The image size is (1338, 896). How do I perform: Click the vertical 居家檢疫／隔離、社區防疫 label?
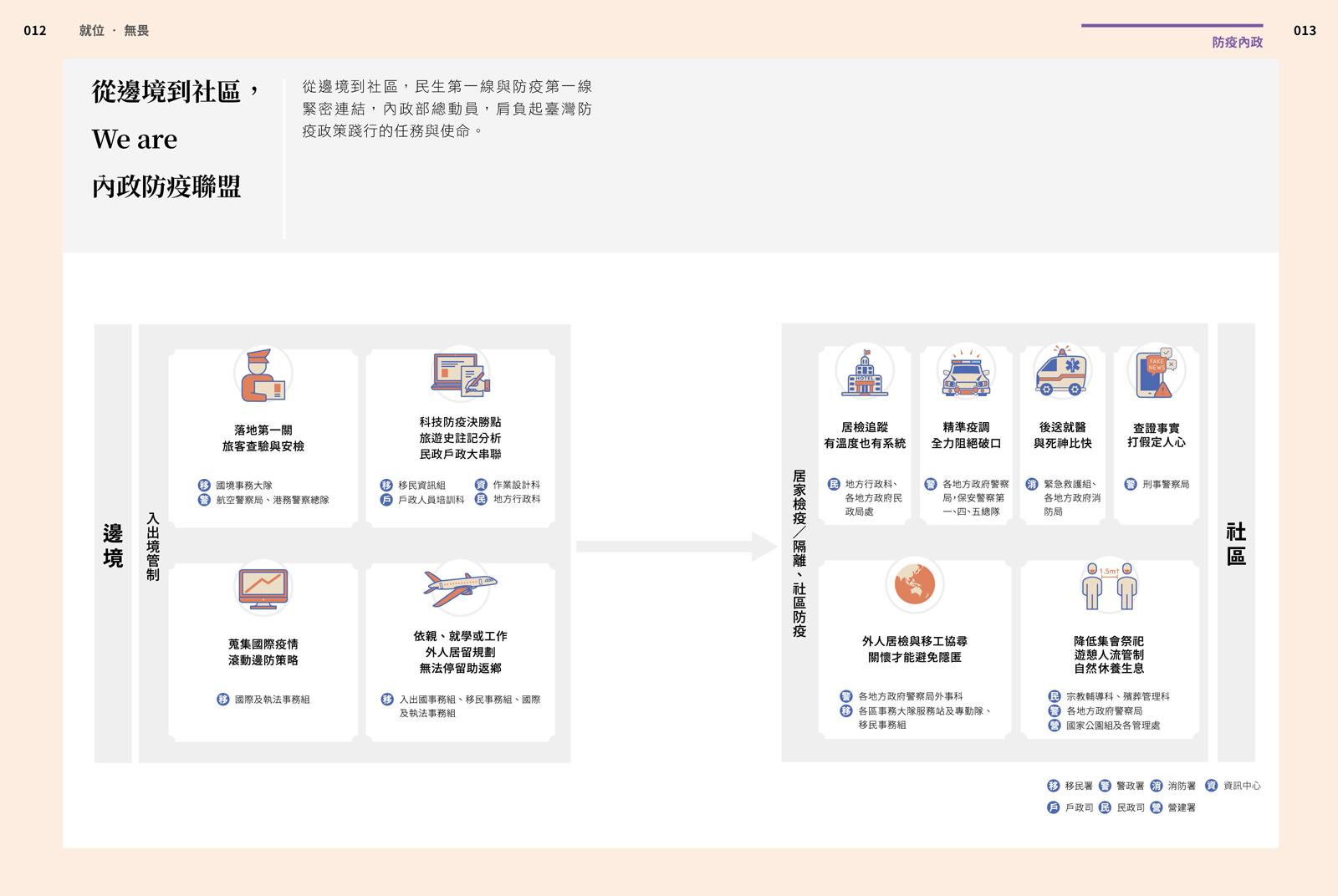(x=799, y=553)
